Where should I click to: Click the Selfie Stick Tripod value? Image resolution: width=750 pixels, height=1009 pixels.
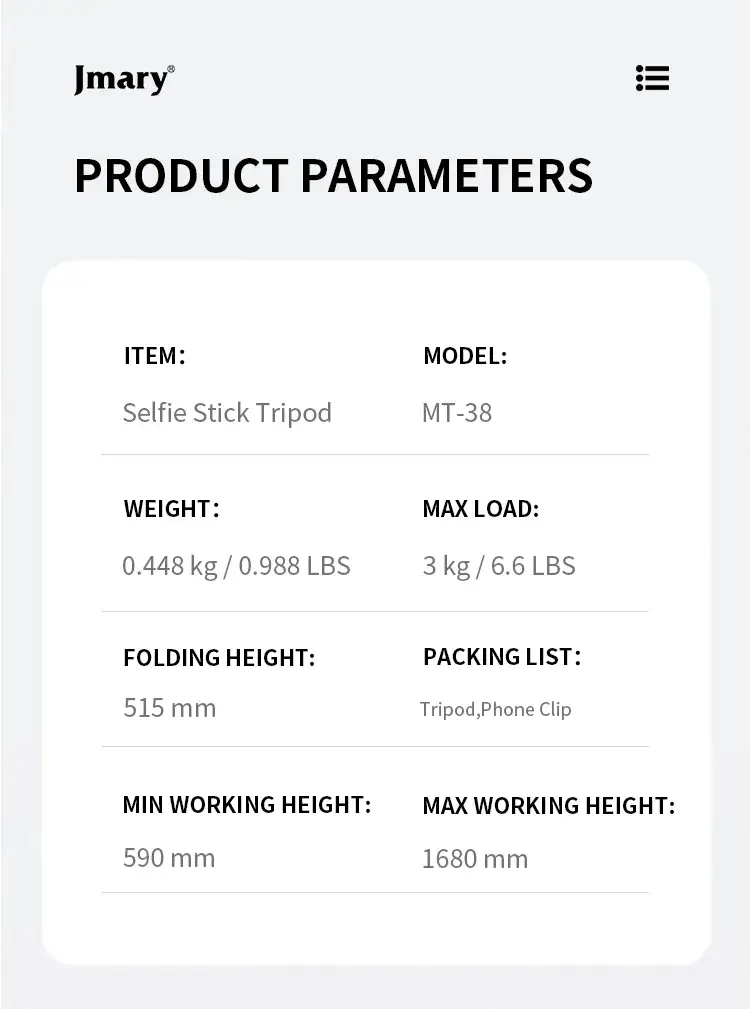pos(227,413)
